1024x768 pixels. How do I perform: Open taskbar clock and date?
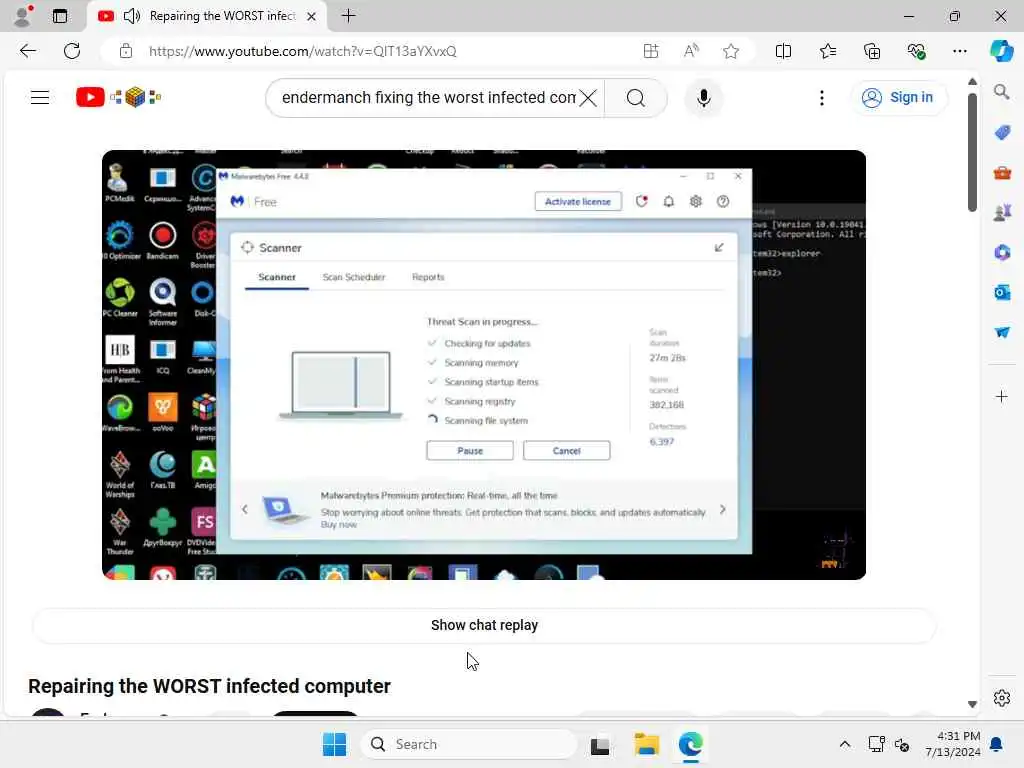coord(952,744)
